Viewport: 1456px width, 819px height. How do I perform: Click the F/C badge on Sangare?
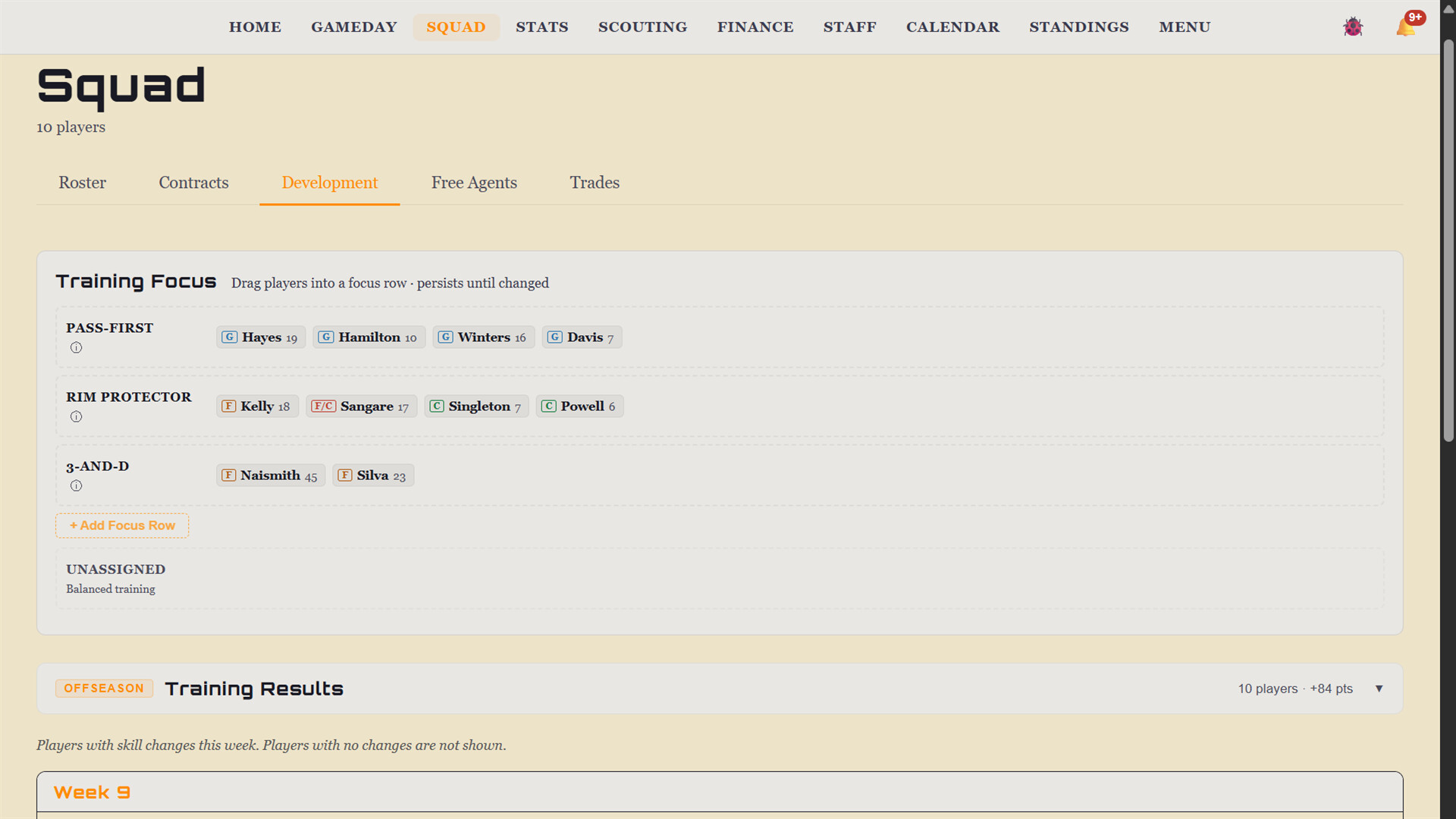click(x=323, y=406)
